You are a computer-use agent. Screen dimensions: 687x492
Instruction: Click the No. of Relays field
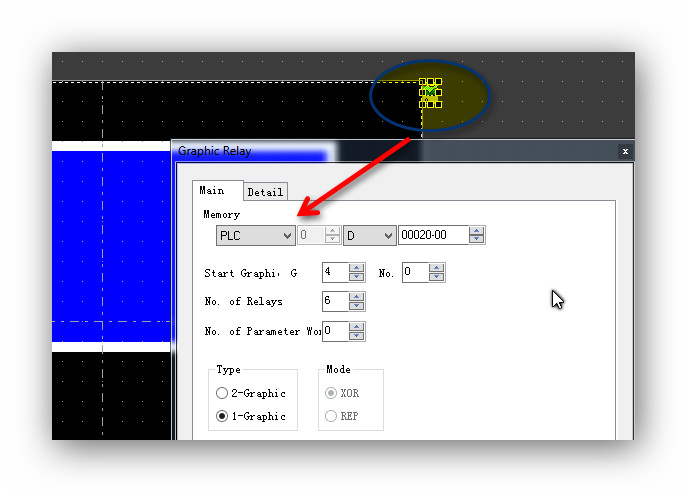coord(334,301)
